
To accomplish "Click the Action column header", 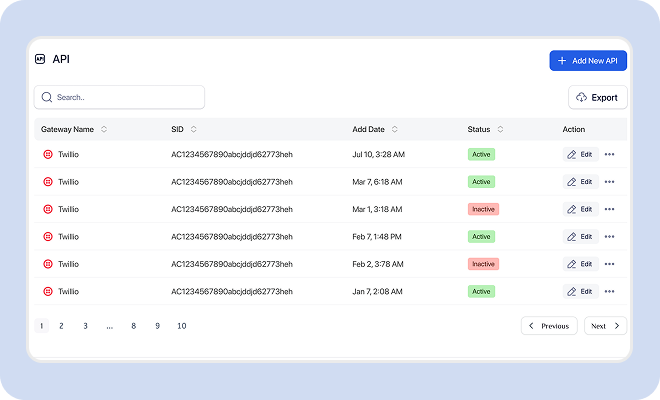I will tap(574, 129).
